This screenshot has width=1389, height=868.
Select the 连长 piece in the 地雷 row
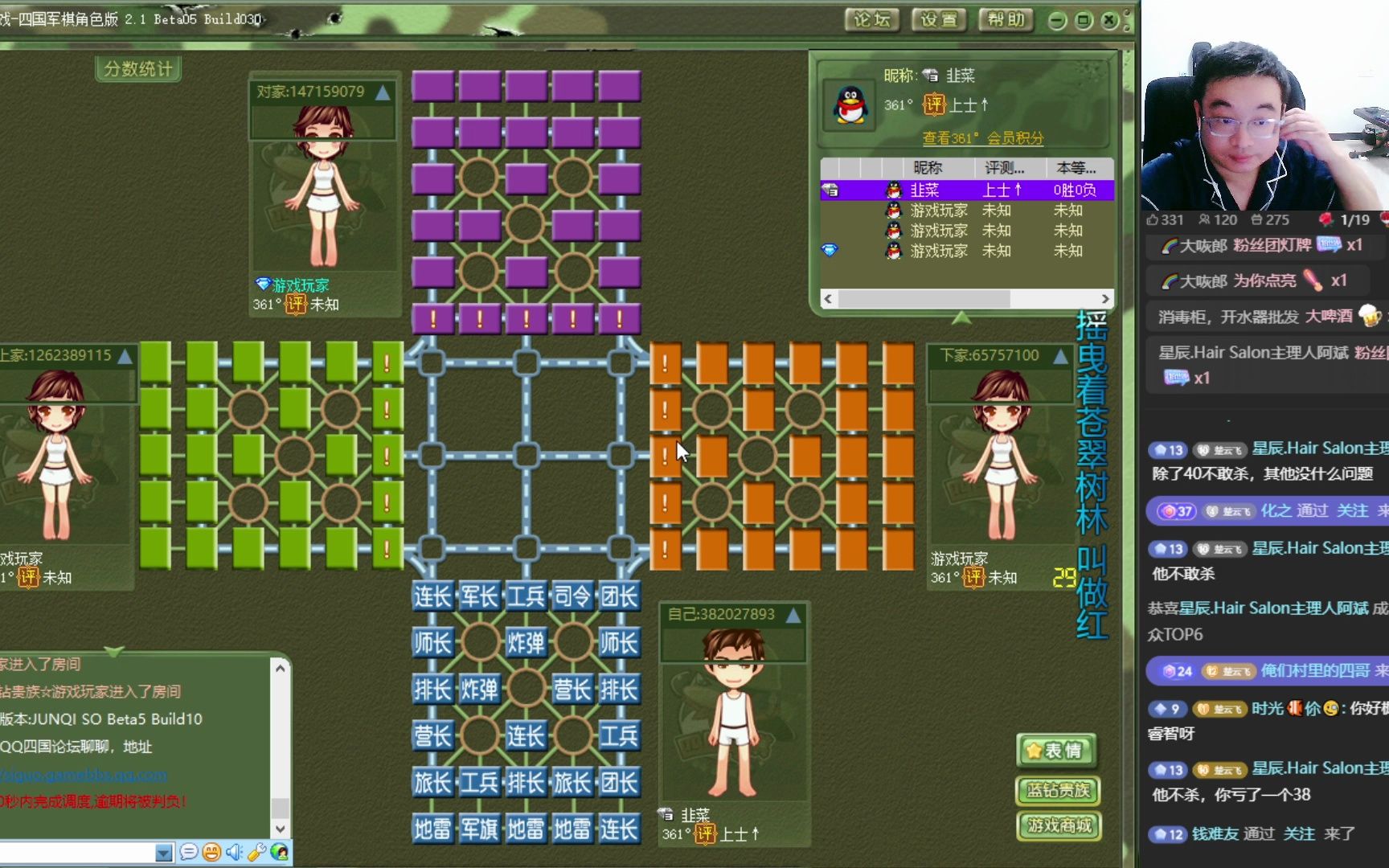pyautogui.click(x=619, y=829)
